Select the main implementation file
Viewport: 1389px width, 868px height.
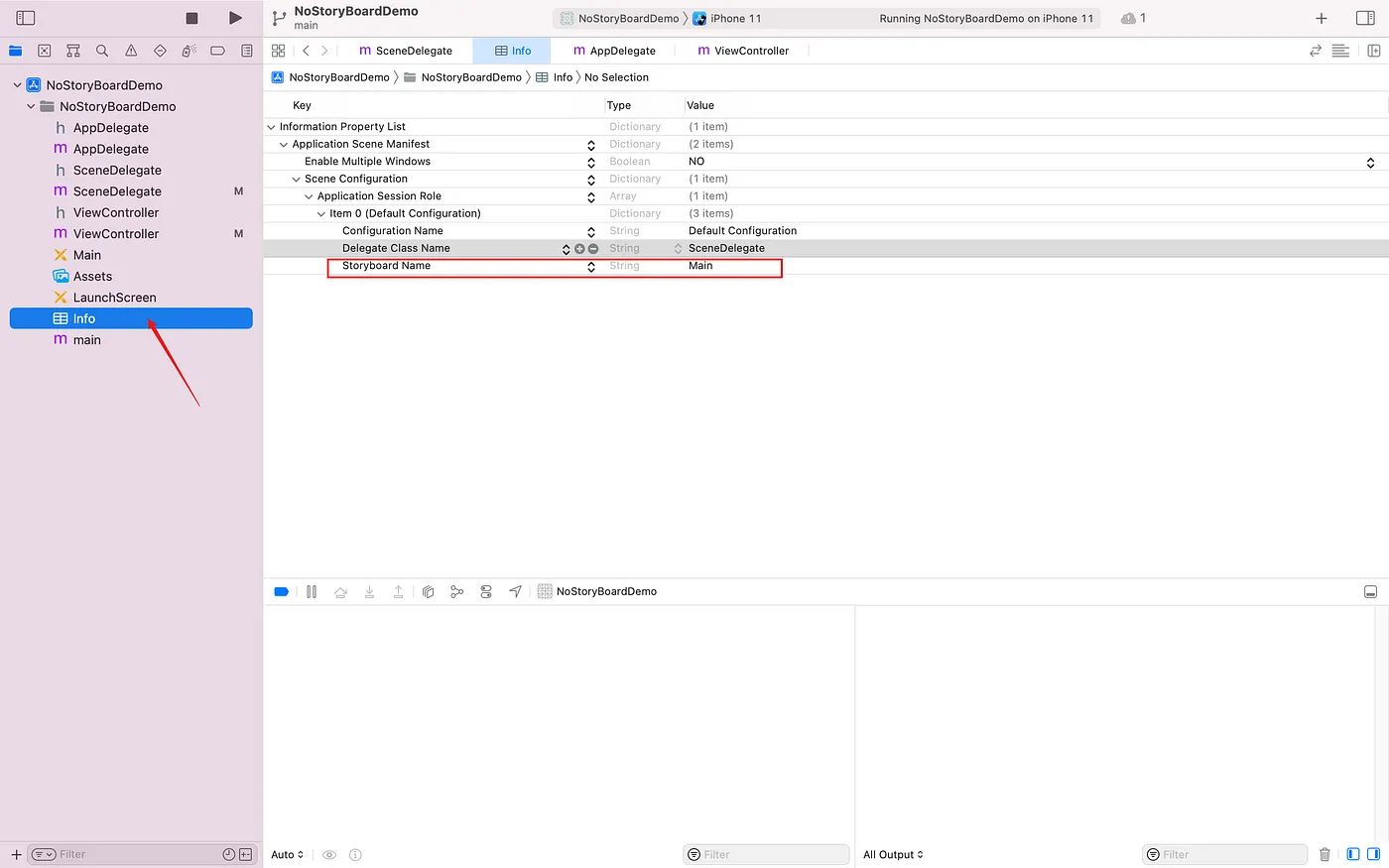pos(86,340)
